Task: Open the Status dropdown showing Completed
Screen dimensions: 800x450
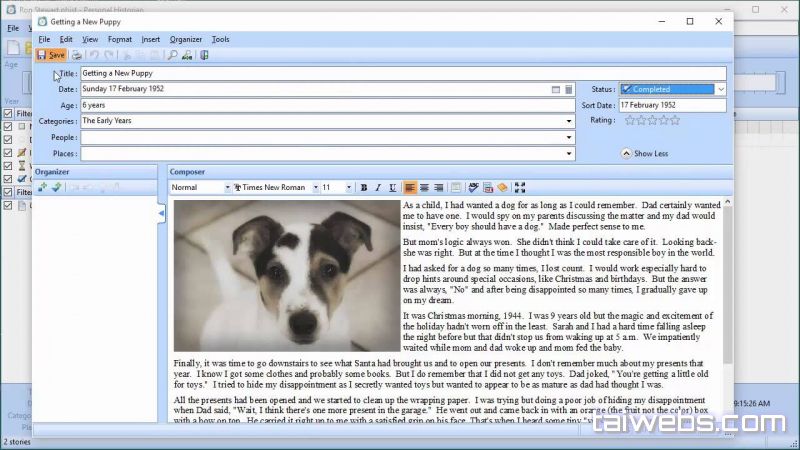Action: 721,89
